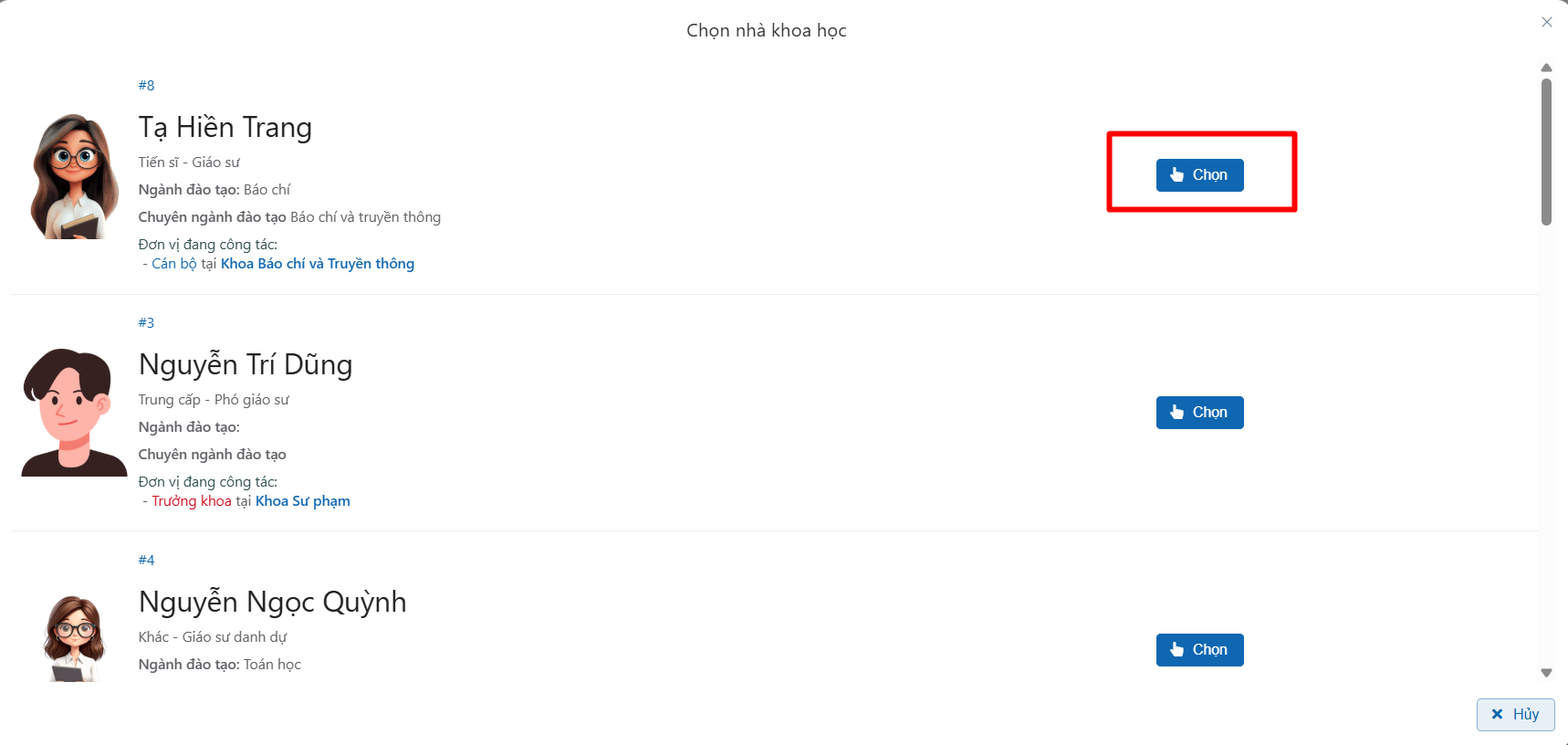1568x745 pixels.
Task: Click Nguyễn Trí Dũng's avatar picture
Action: click(x=74, y=413)
